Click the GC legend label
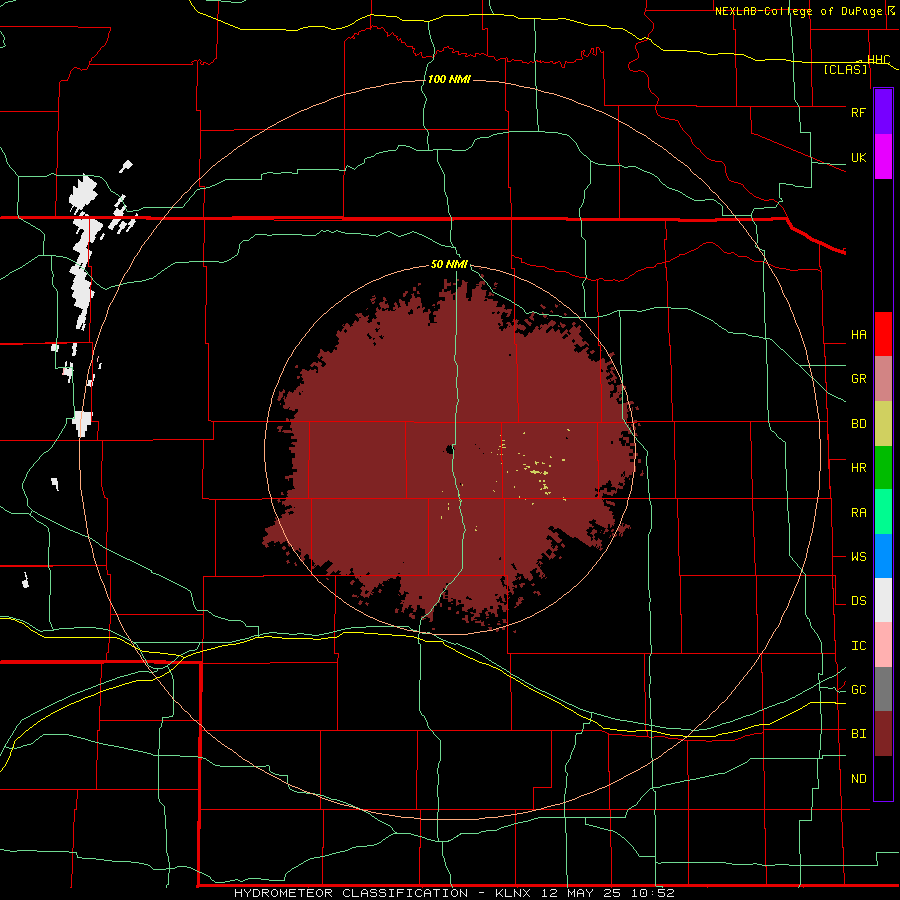 pos(858,690)
